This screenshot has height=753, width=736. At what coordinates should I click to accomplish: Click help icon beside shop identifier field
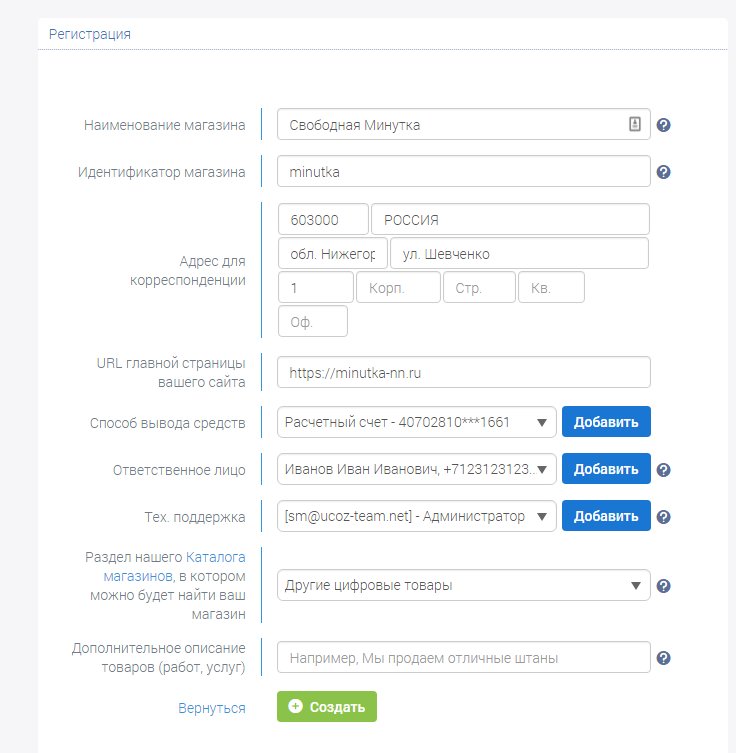[663, 172]
